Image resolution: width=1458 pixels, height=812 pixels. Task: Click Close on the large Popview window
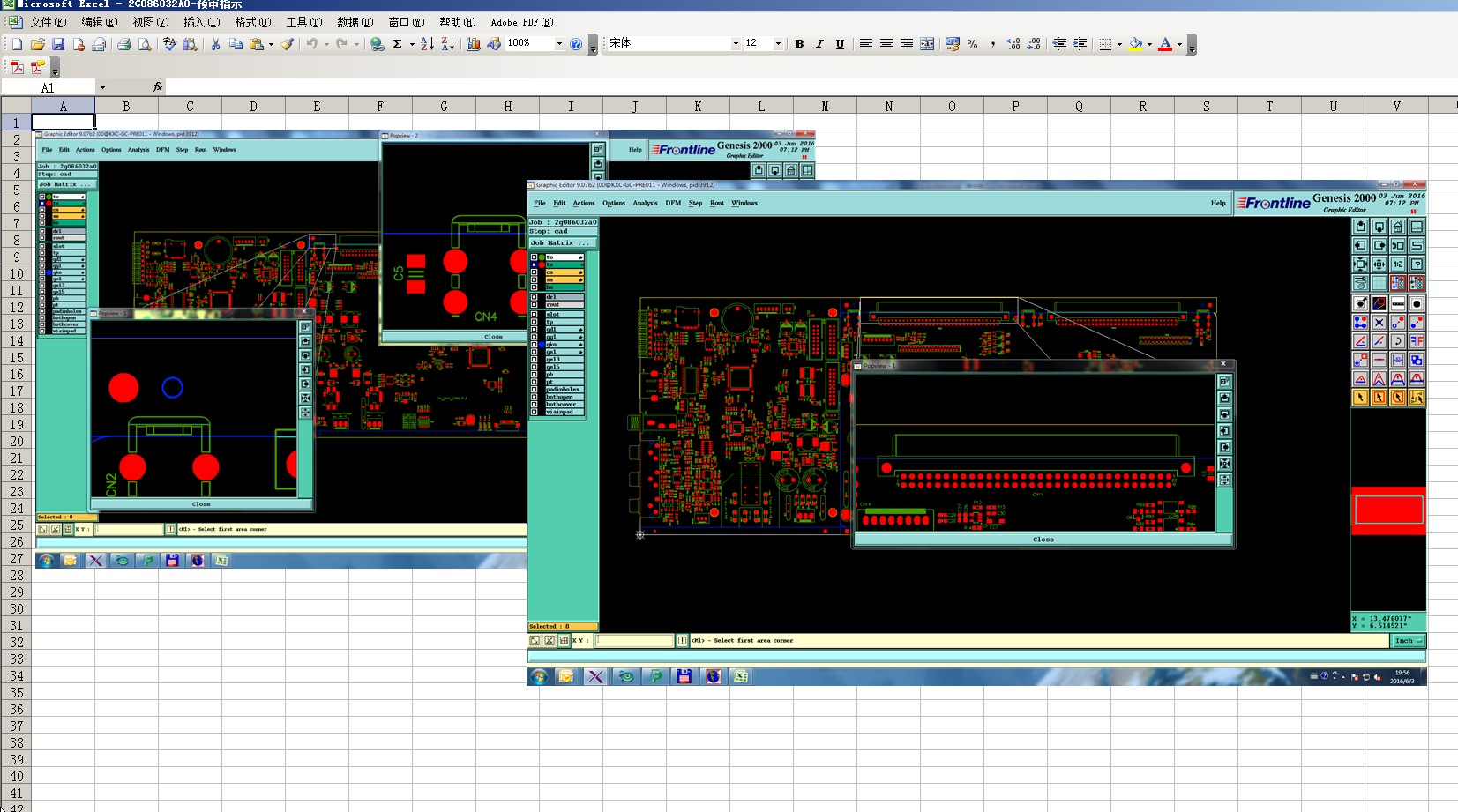1043,540
